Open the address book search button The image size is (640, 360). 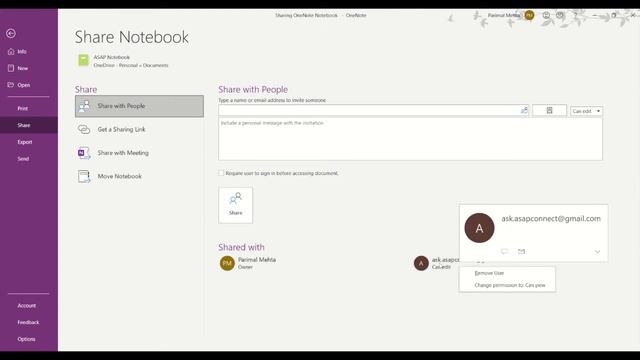(549, 111)
